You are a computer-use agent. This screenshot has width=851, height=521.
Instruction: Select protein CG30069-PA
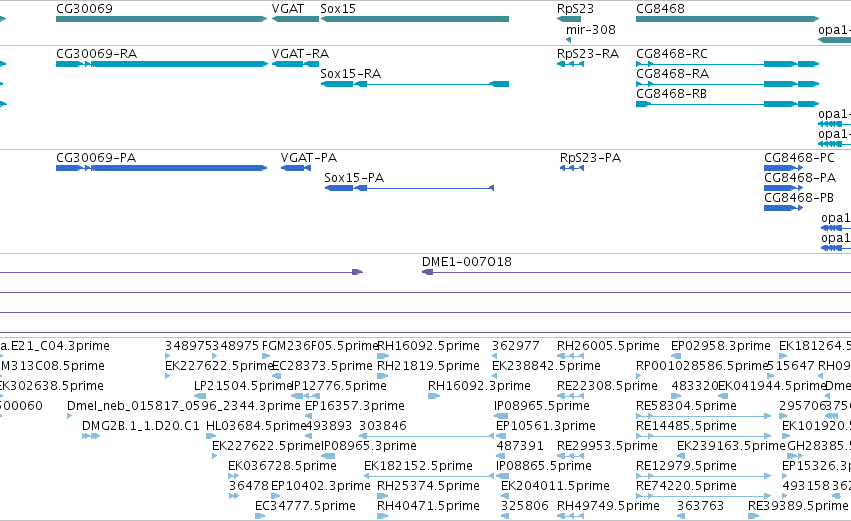(161, 168)
